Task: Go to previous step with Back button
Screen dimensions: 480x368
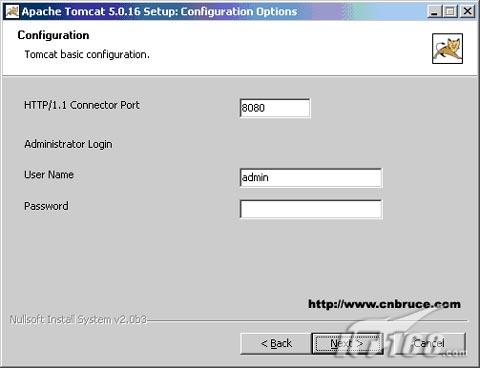Action: click(x=276, y=343)
